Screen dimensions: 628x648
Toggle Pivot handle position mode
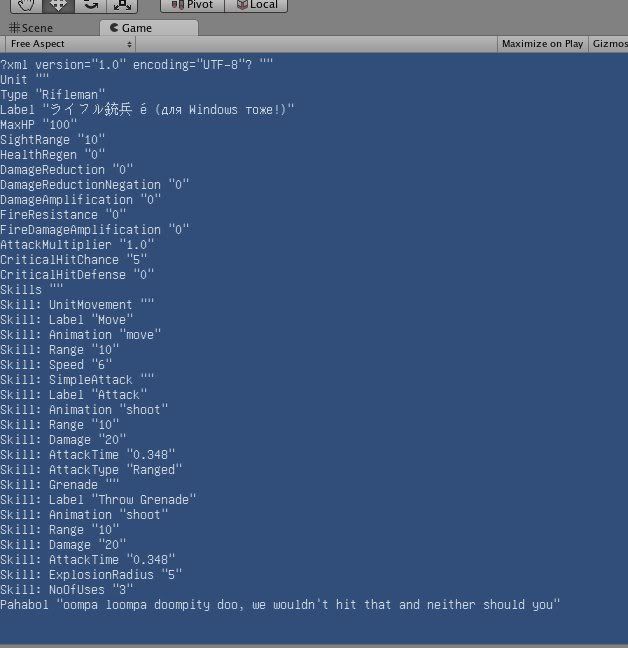pyautogui.click(x=192, y=5)
